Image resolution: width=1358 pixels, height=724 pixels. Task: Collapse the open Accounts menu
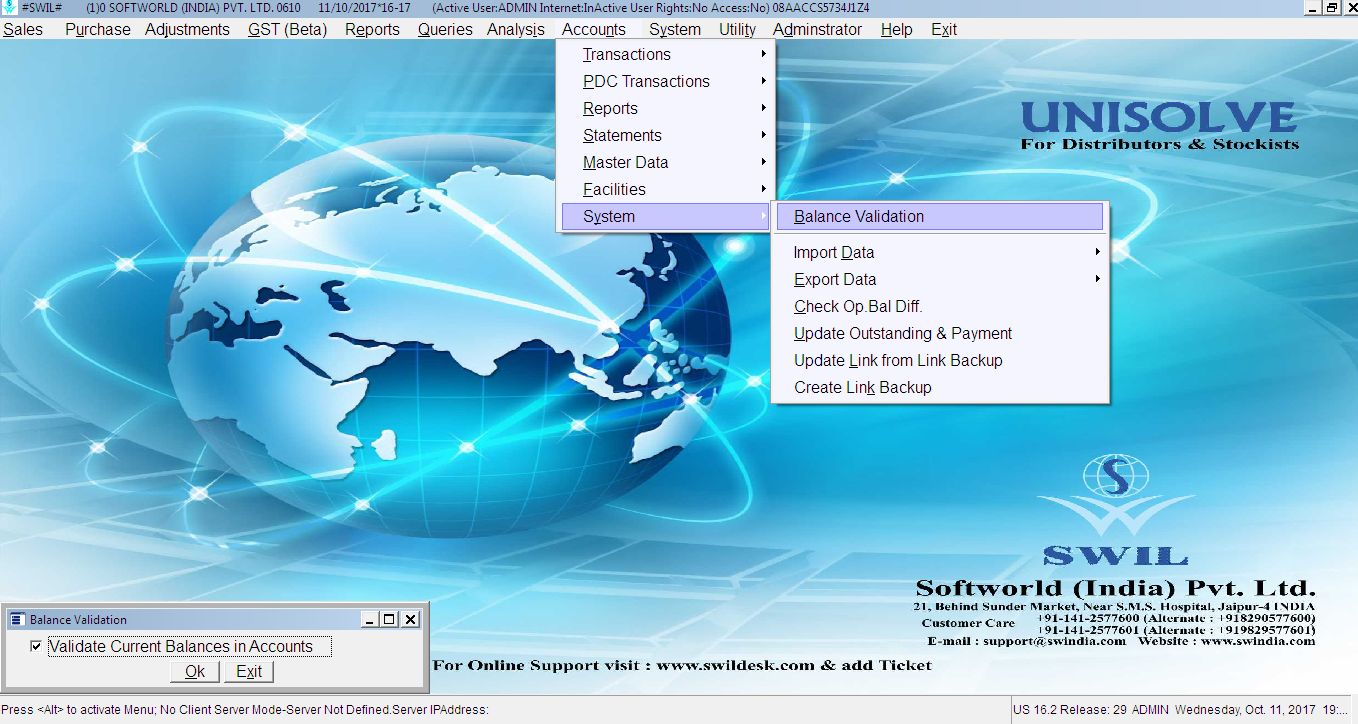pyautogui.click(x=594, y=30)
